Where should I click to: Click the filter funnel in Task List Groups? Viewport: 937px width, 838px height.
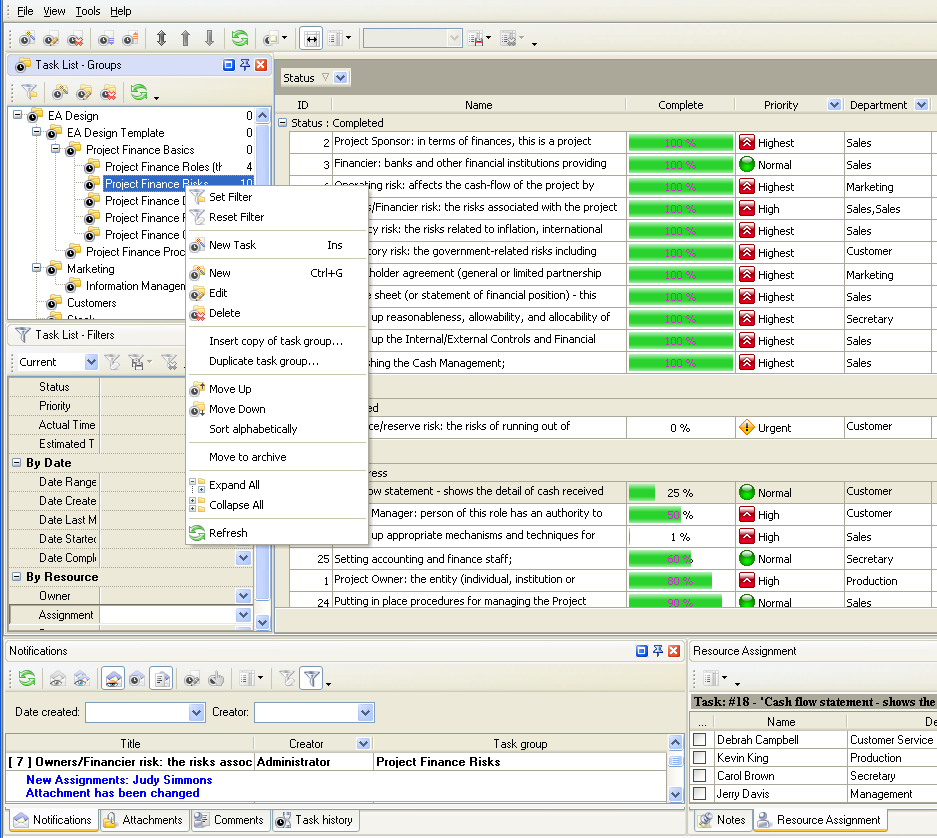[x=29, y=92]
